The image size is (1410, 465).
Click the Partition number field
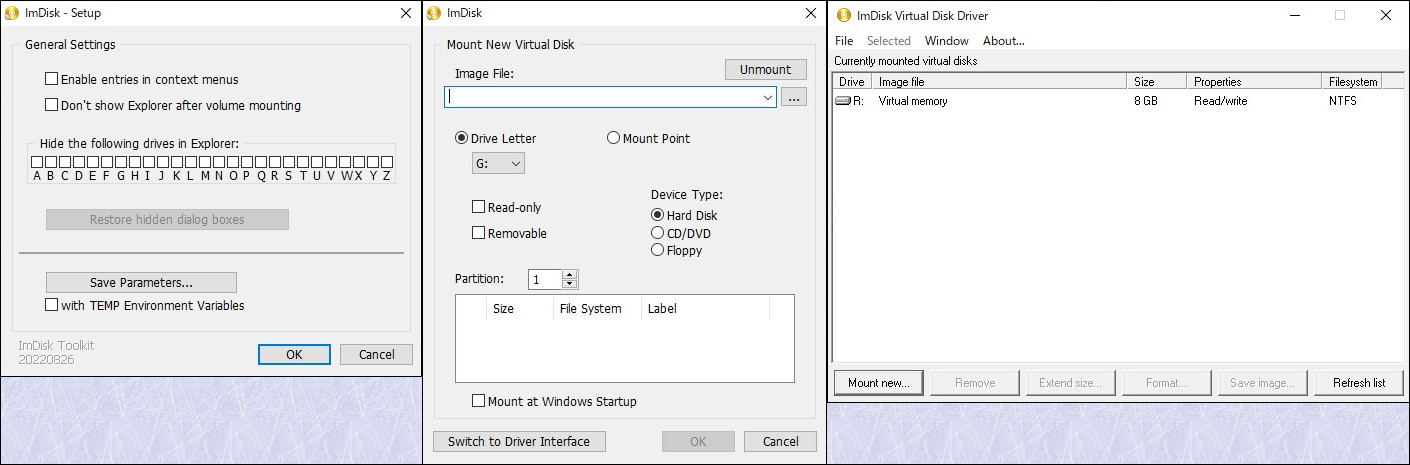point(545,280)
